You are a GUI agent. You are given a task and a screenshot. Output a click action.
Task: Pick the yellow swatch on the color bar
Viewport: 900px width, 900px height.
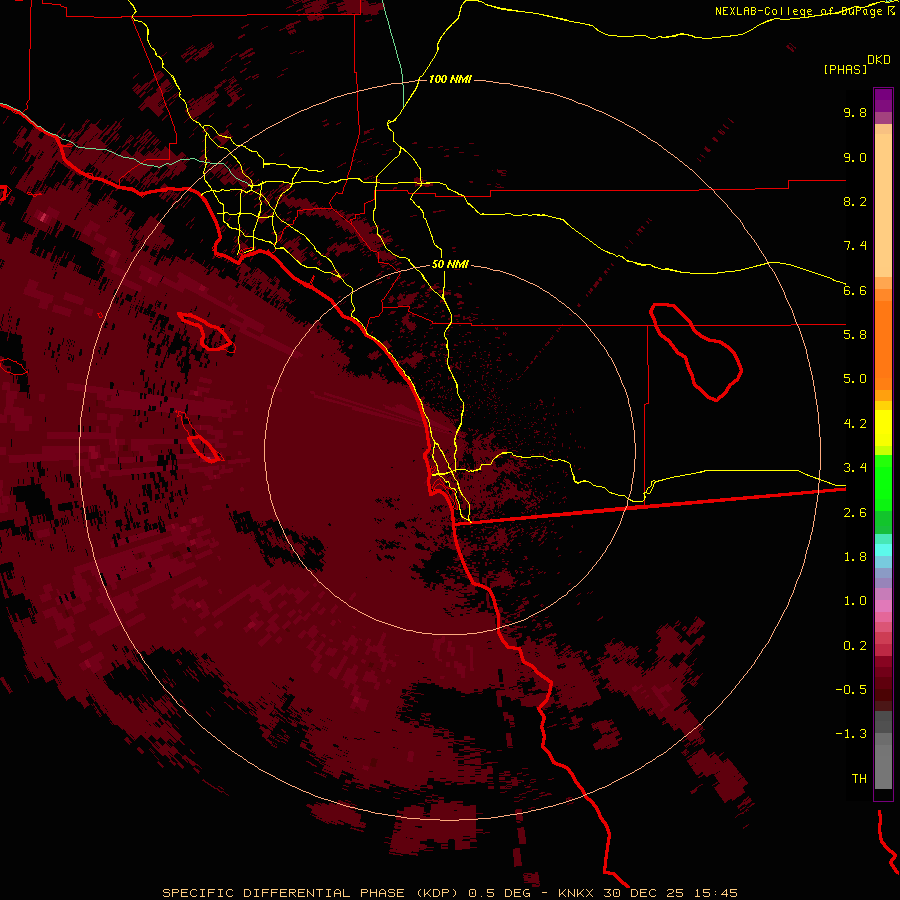883,428
